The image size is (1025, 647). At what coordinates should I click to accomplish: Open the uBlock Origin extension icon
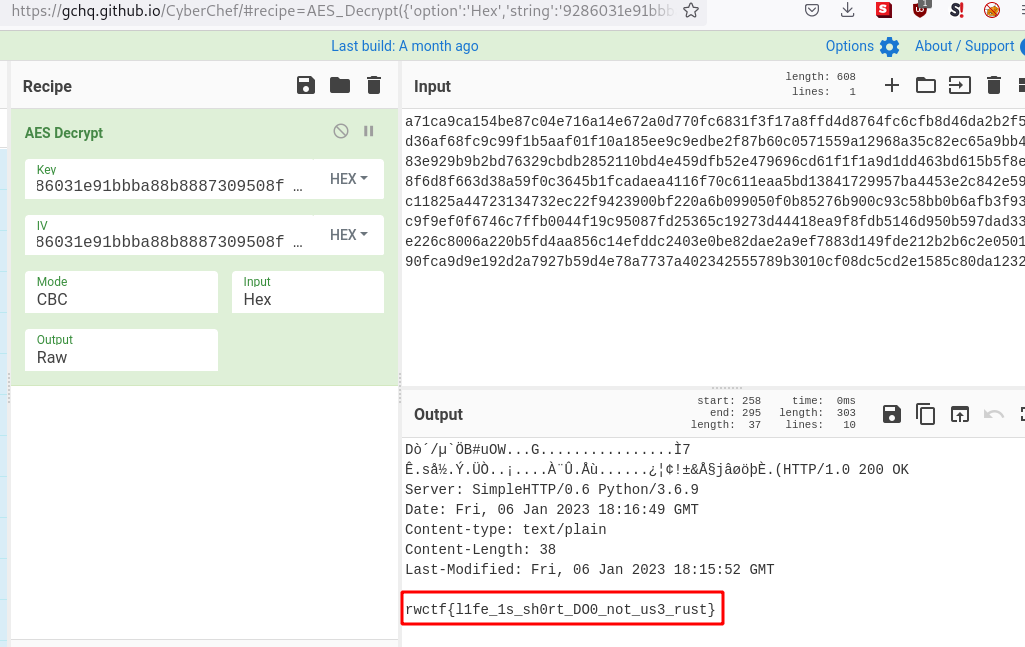(x=920, y=11)
